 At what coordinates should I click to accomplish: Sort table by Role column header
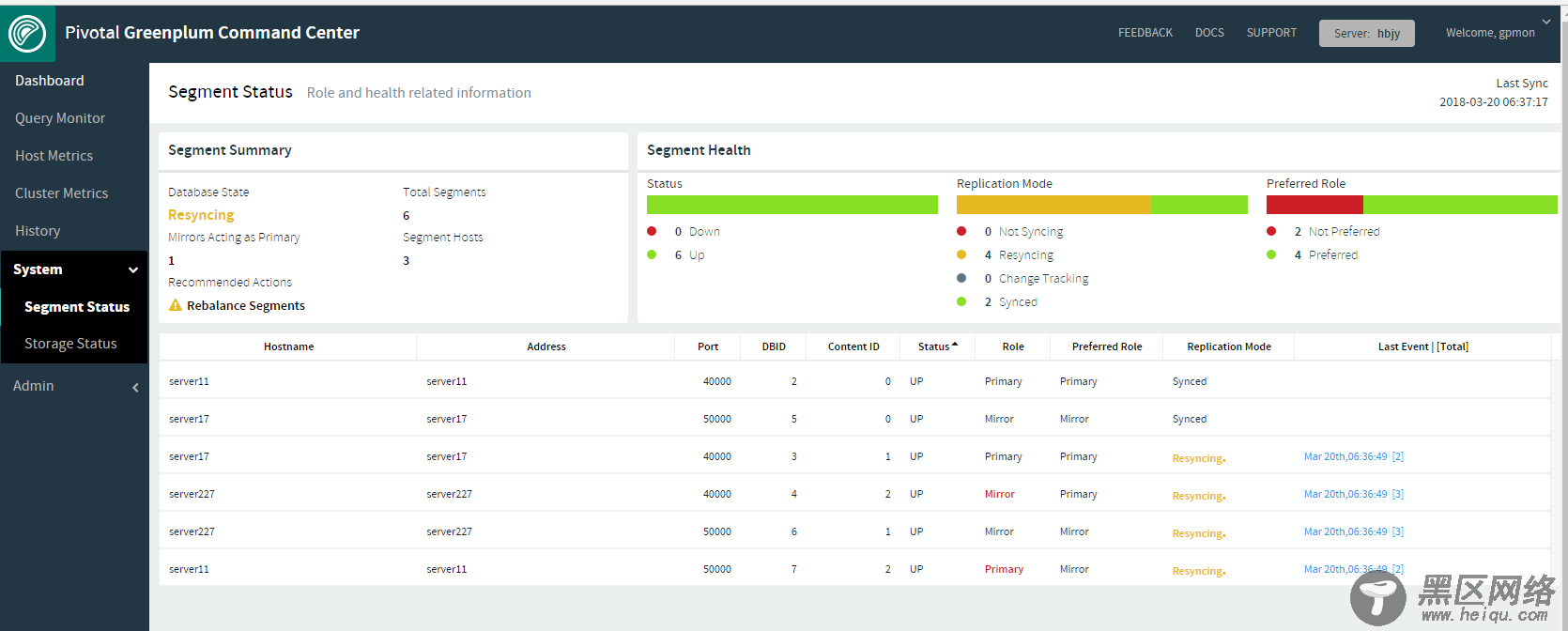(1013, 346)
